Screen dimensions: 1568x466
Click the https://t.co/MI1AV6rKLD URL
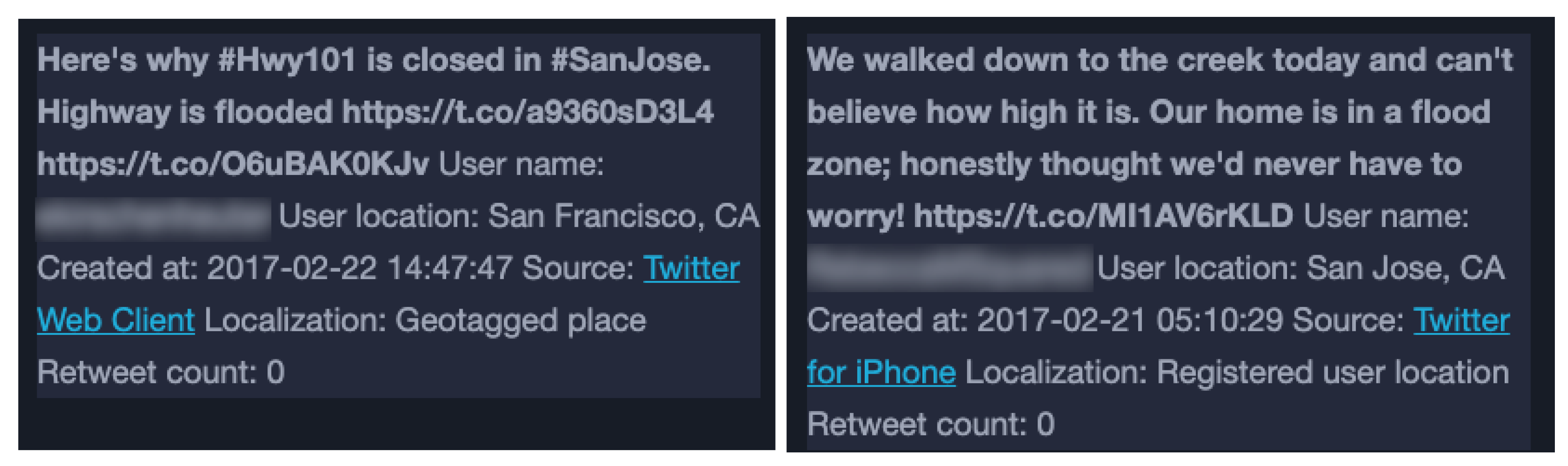click(1103, 216)
